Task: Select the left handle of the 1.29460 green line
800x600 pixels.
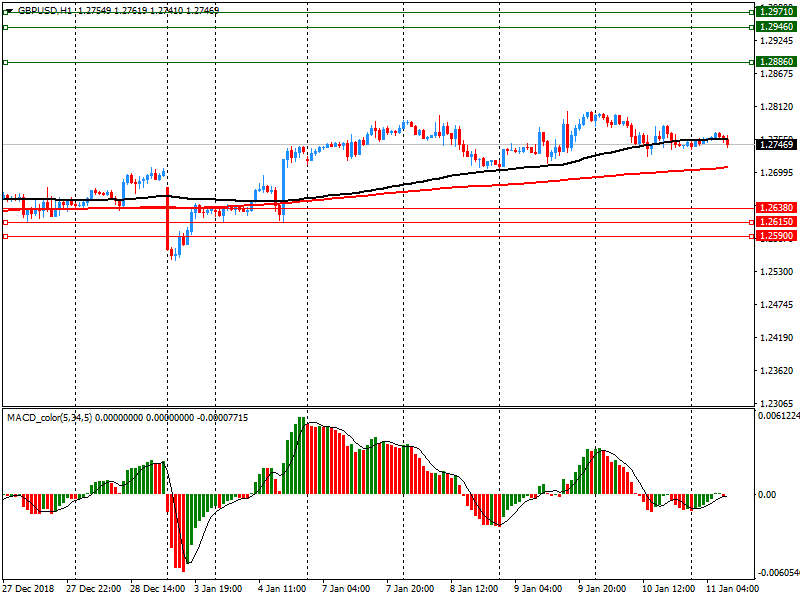Action: tap(6, 27)
